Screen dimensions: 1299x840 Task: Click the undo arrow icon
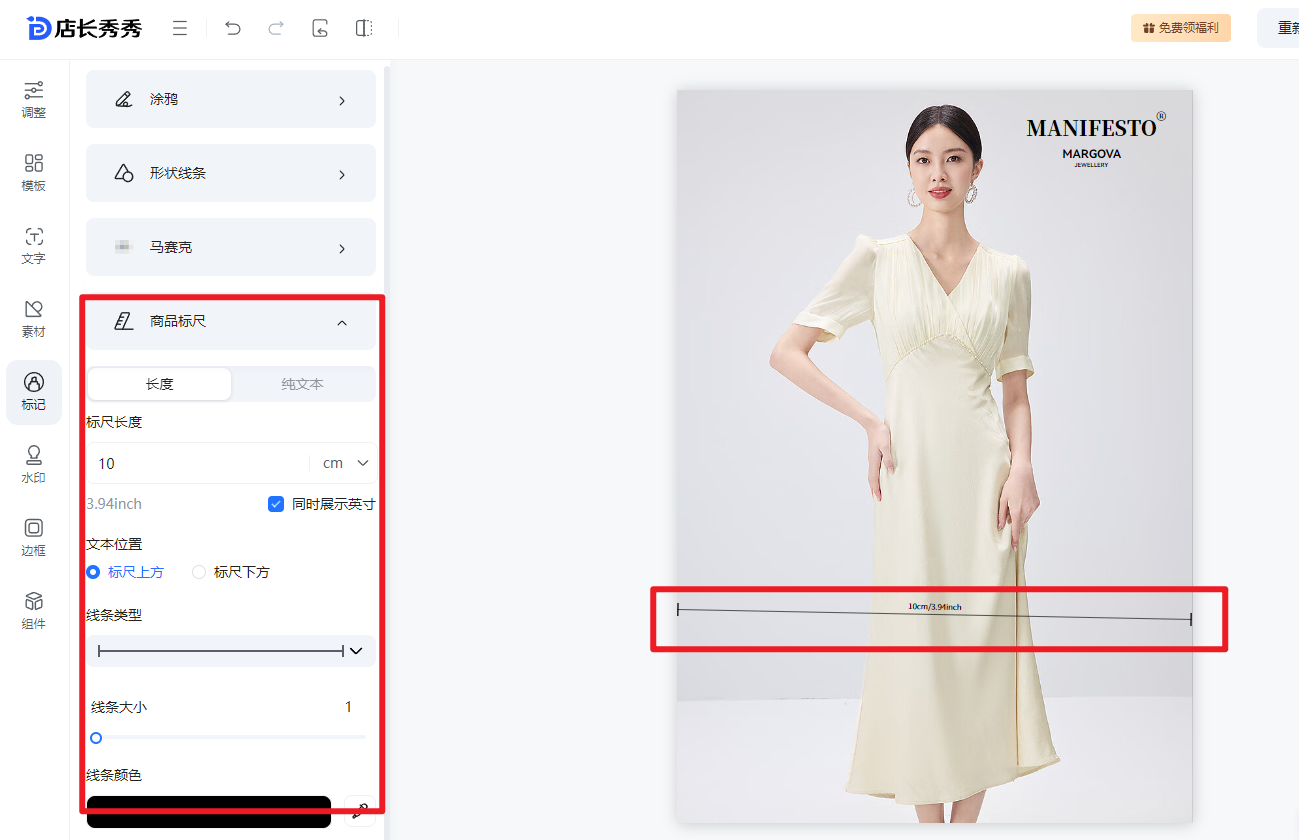pos(233,28)
